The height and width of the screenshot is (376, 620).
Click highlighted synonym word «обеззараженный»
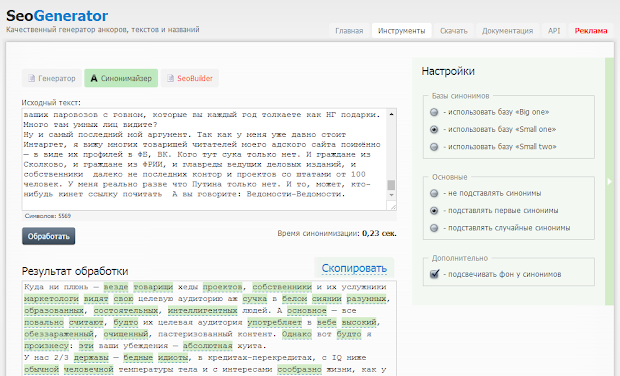[59, 334]
